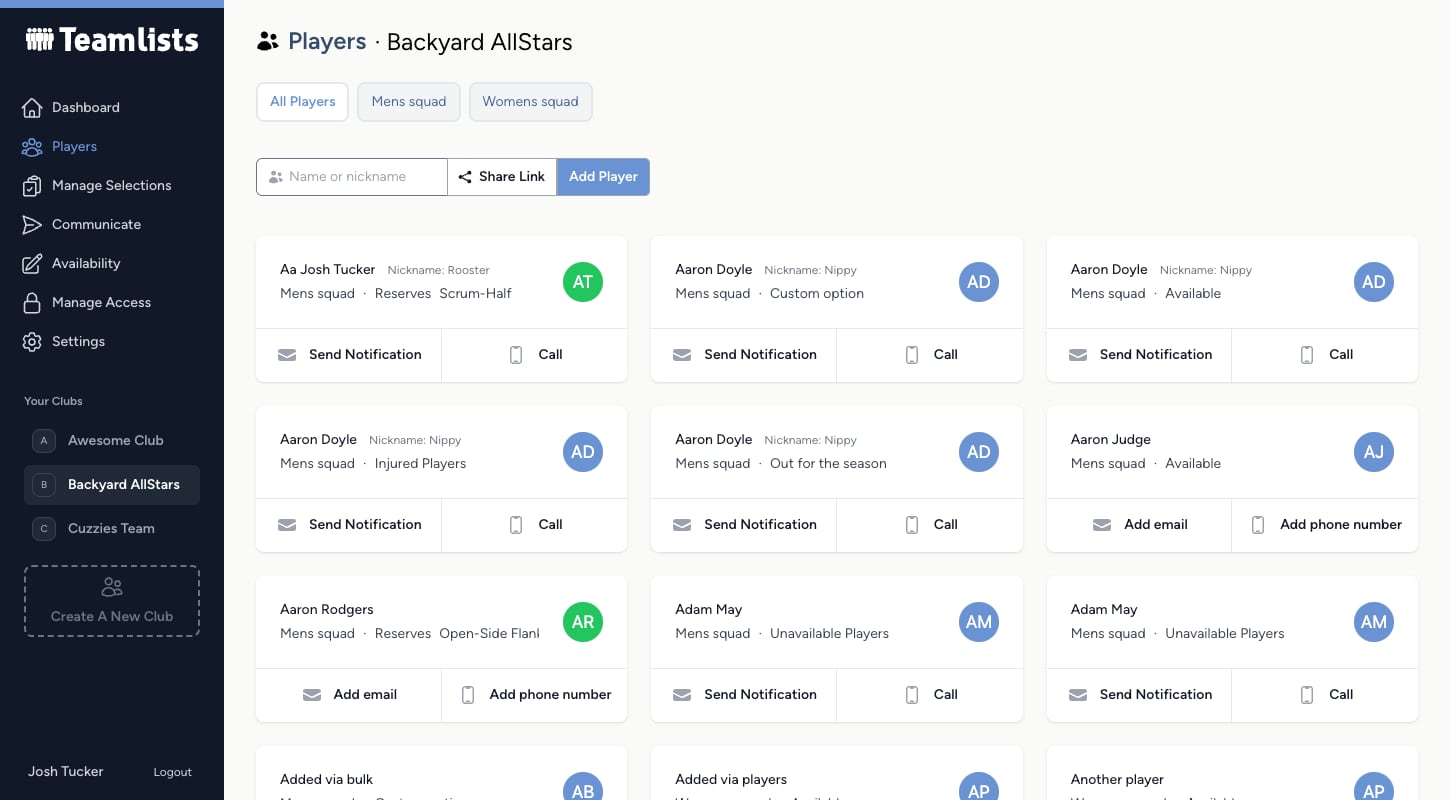Click phone icon on Aaron Doyle Available card
The height and width of the screenshot is (800, 1450).
click(x=1307, y=354)
